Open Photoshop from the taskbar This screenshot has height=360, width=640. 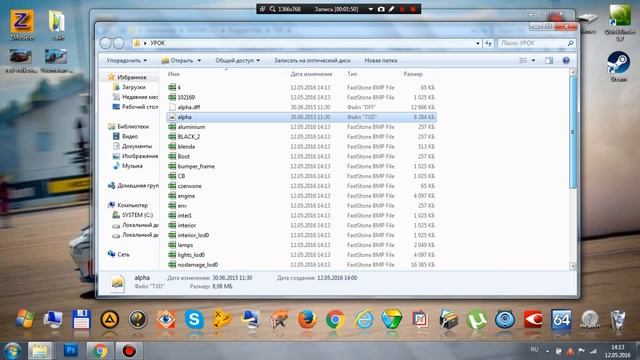[71, 350]
